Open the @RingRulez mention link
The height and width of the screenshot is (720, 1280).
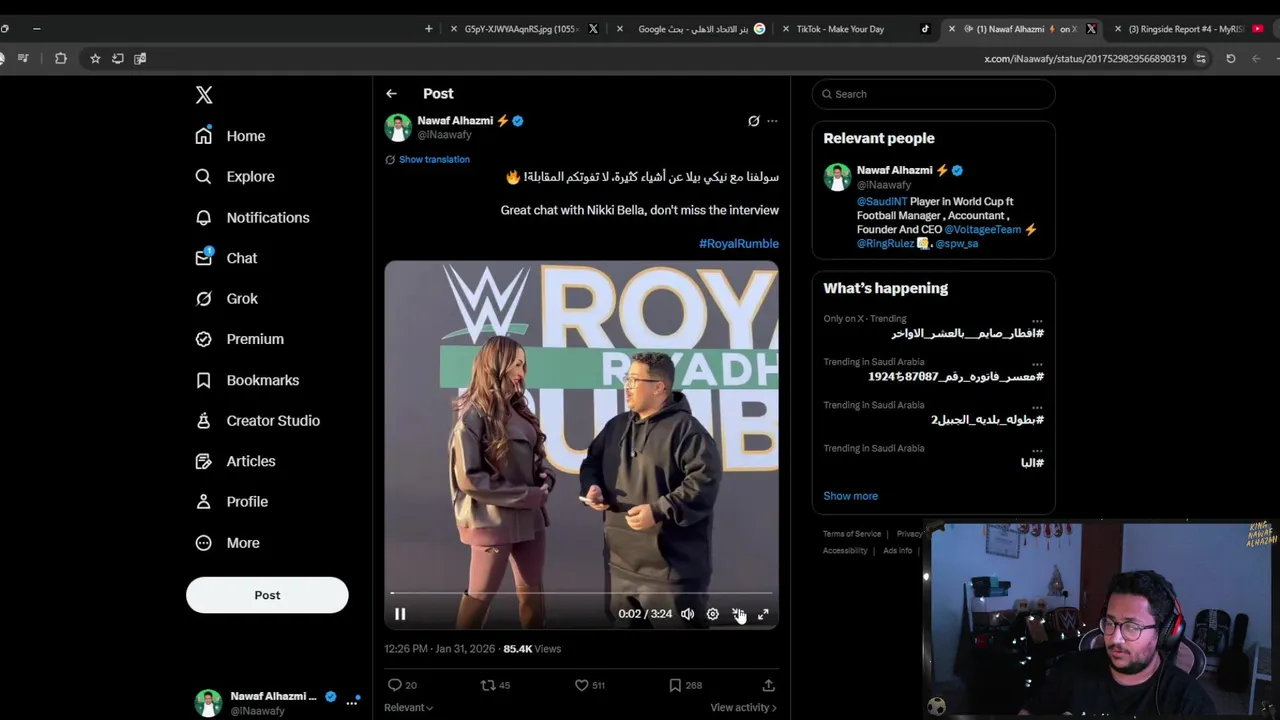[x=885, y=243]
